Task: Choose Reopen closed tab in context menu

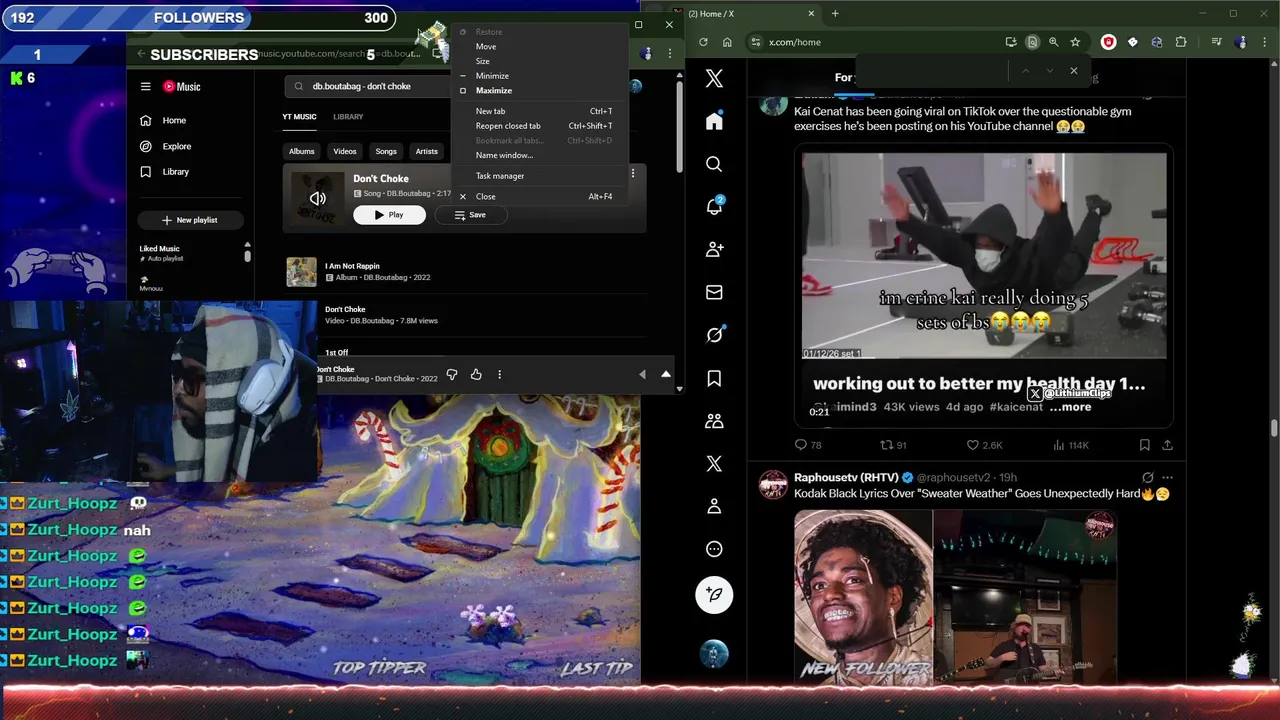Action: 540,126
